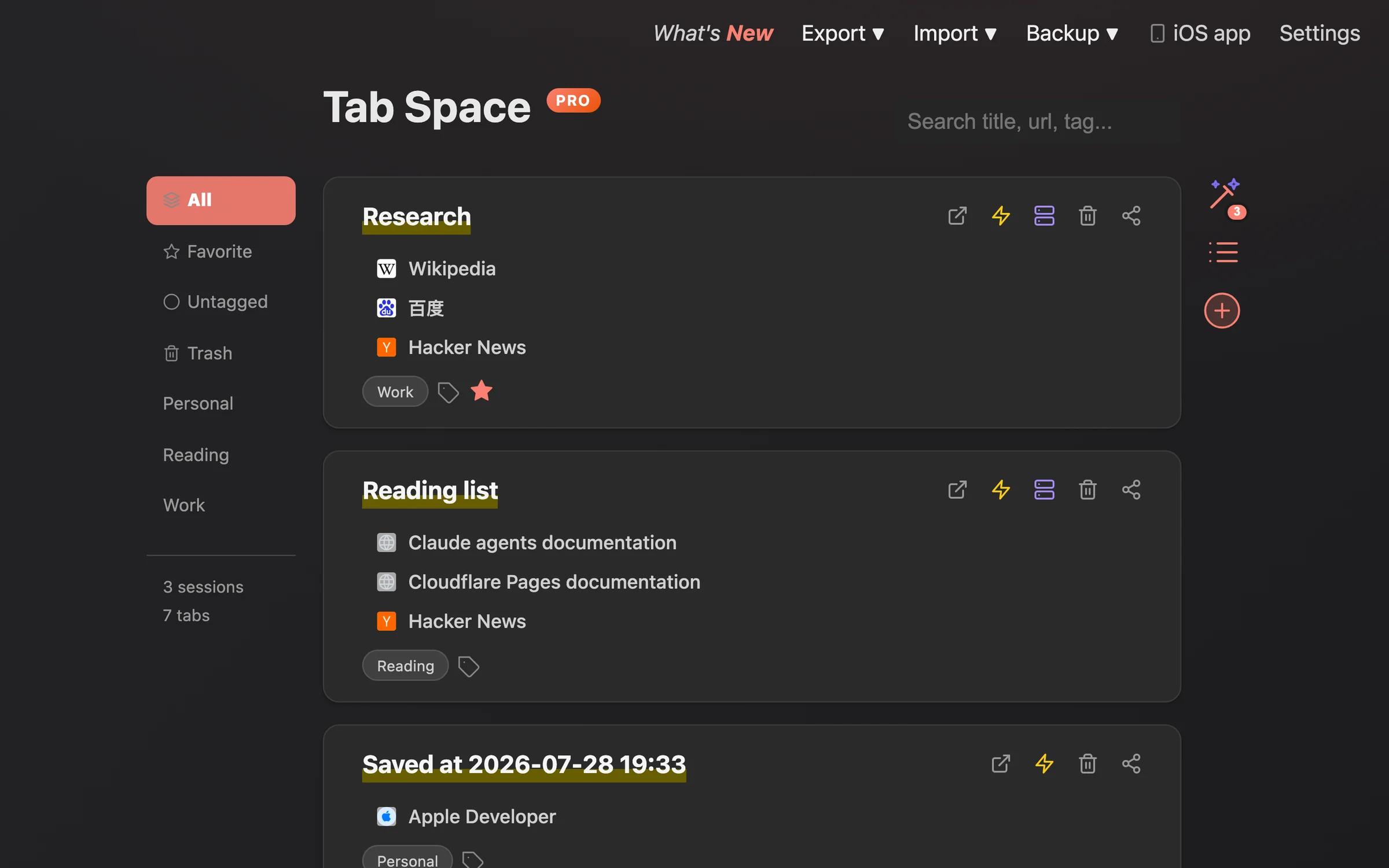This screenshot has height=868, width=1389.
Task: Open the 百度 tab link
Action: [x=426, y=308]
